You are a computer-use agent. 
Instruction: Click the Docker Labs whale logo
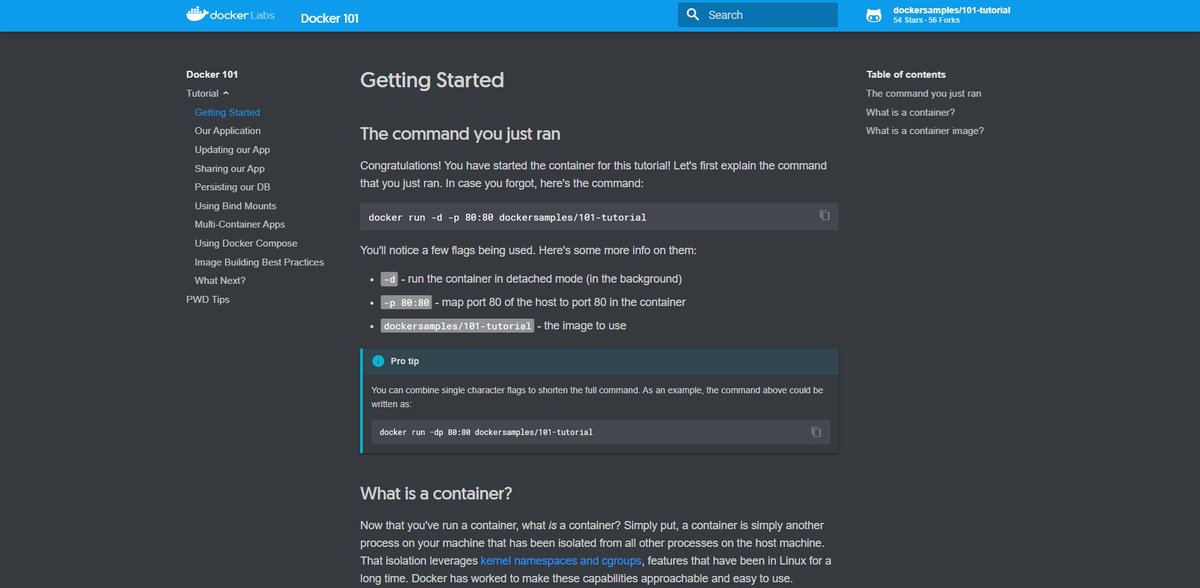(230, 15)
